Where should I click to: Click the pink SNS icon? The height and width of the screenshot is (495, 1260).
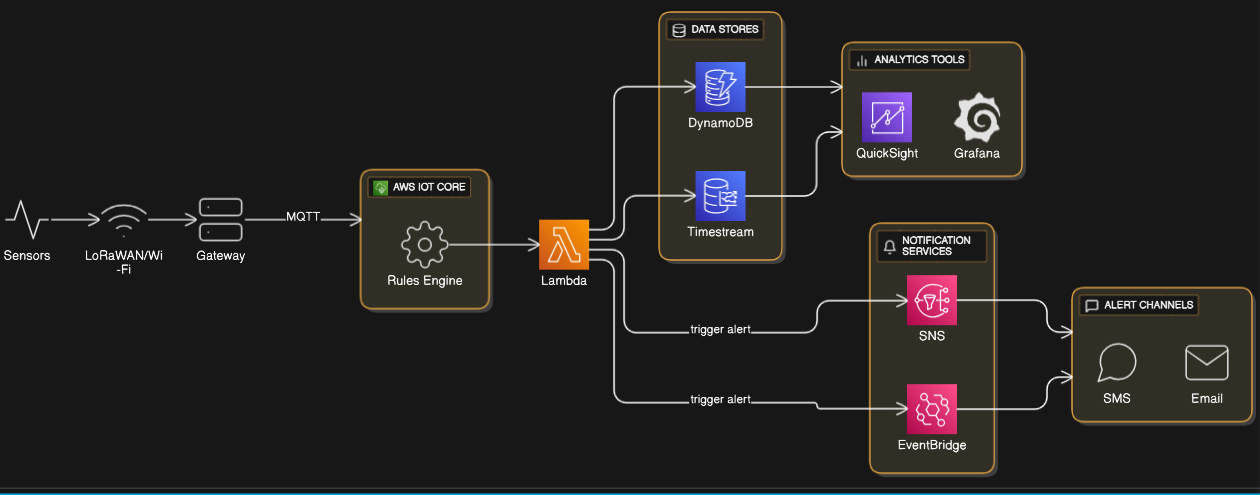click(x=932, y=300)
